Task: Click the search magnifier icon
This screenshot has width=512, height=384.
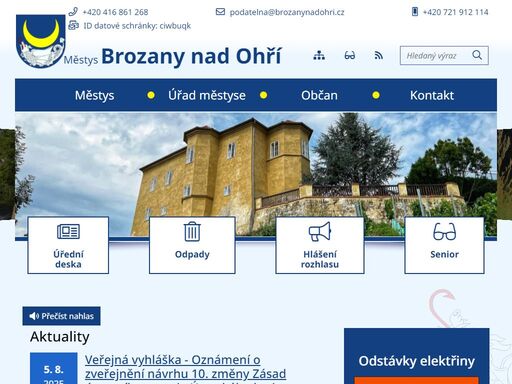Action: (477, 55)
